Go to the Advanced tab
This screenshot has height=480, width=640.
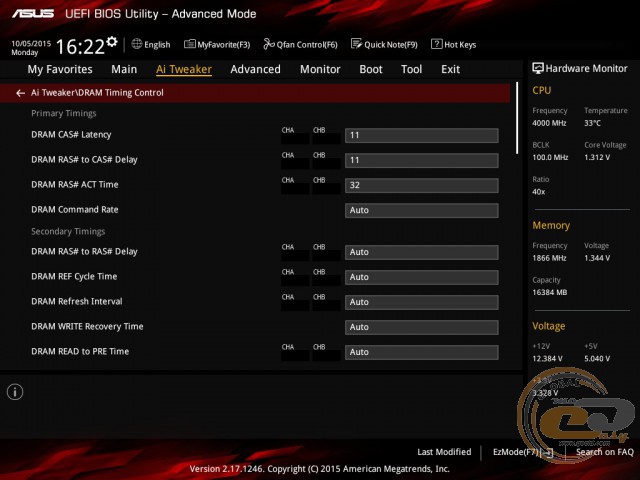255,69
